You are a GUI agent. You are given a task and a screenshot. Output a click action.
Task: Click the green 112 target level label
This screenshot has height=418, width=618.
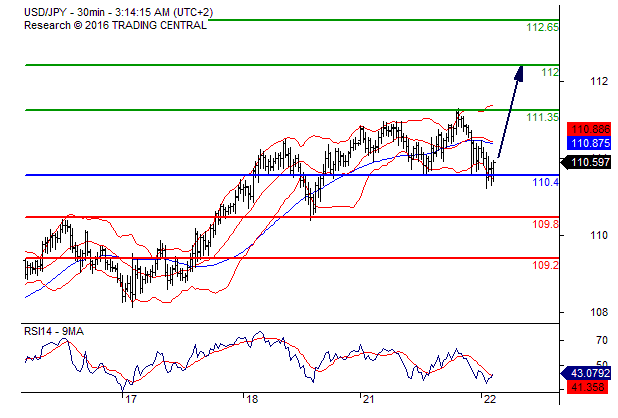pos(550,72)
